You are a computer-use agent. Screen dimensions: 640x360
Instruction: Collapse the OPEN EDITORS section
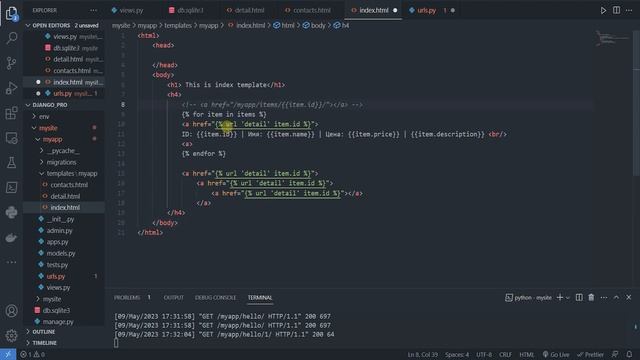pyautogui.click(x=28, y=25)
